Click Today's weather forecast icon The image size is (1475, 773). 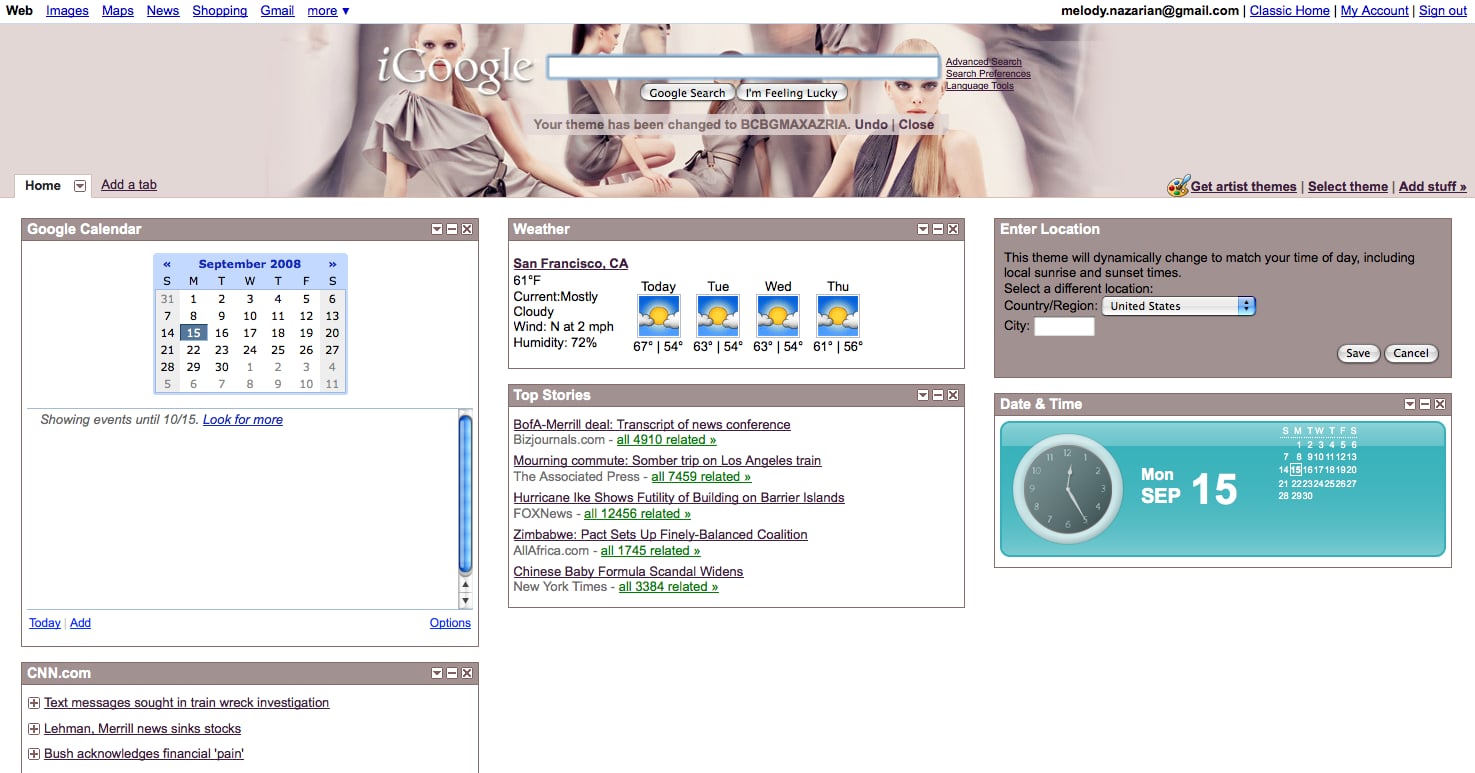pos(658,316)
